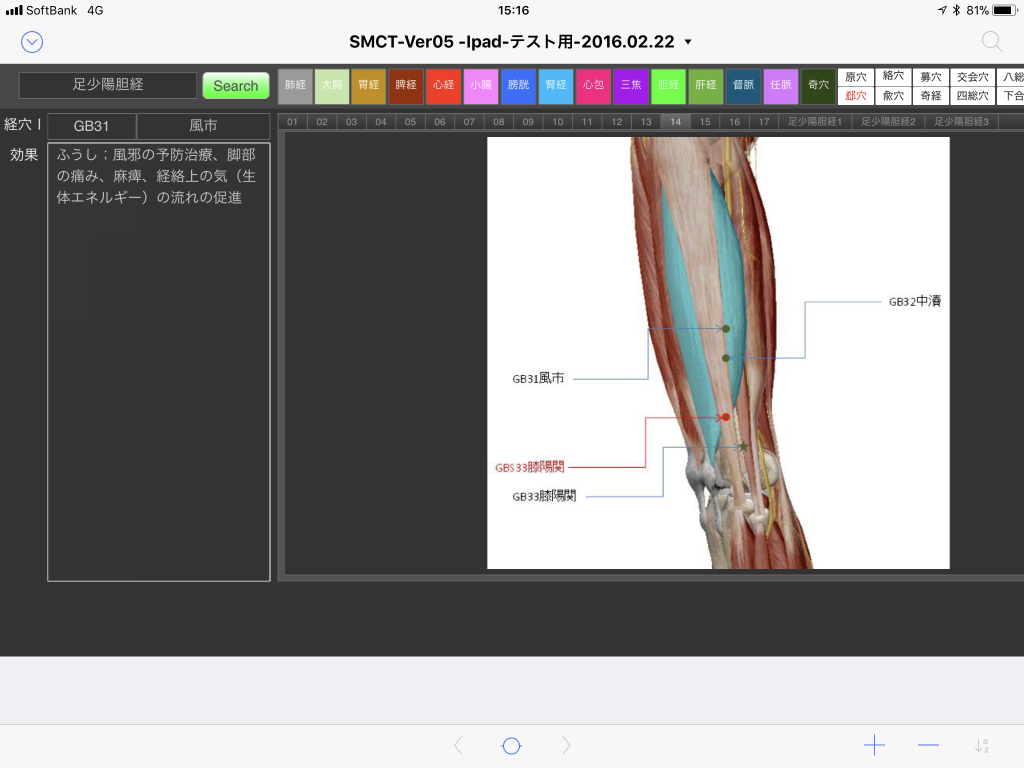
Task: Select the 心経 red meridian button
Action: tap(443, 86)
